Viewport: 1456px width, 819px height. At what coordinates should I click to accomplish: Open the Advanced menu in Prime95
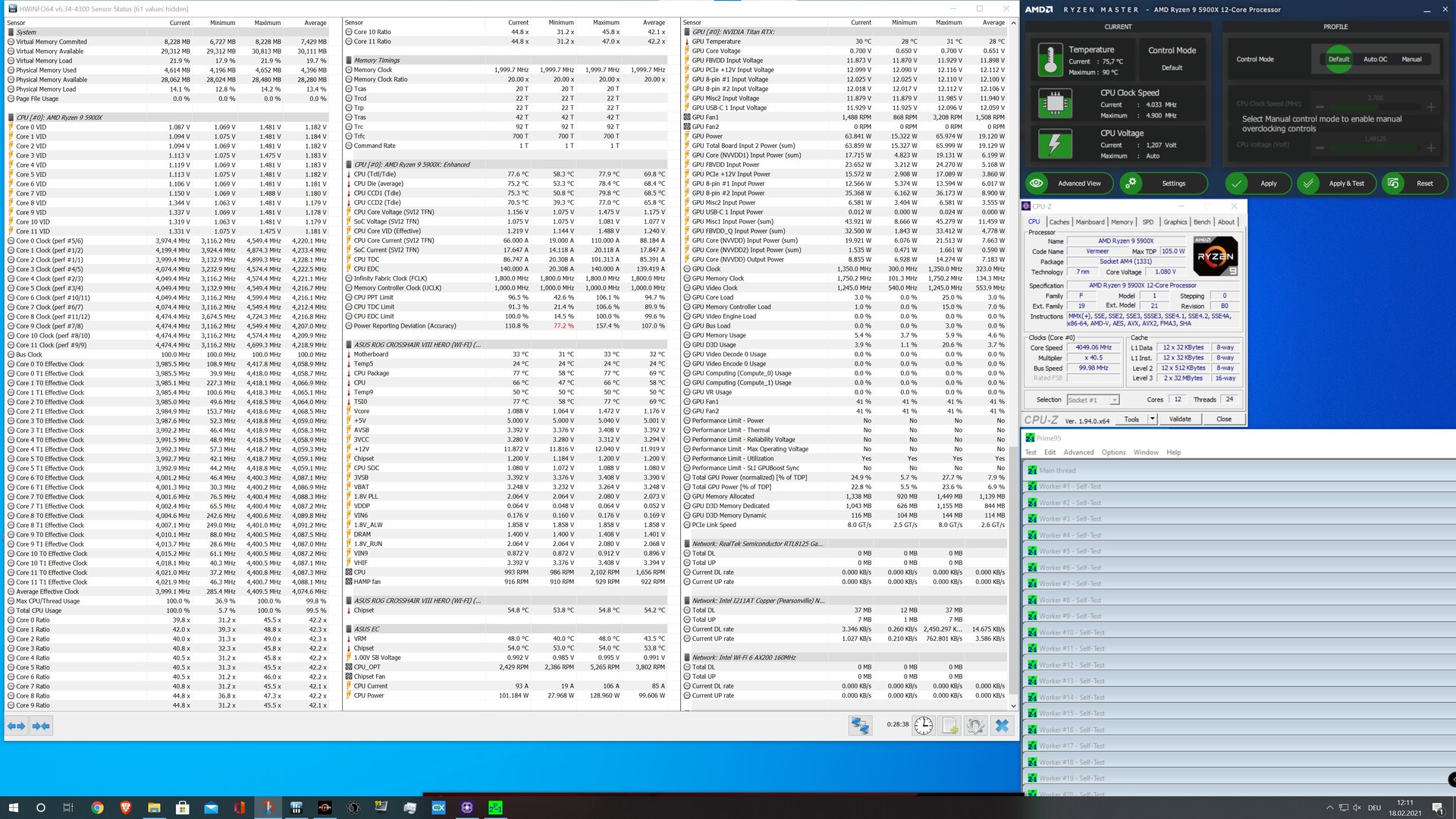click(x=1078, y=452)
